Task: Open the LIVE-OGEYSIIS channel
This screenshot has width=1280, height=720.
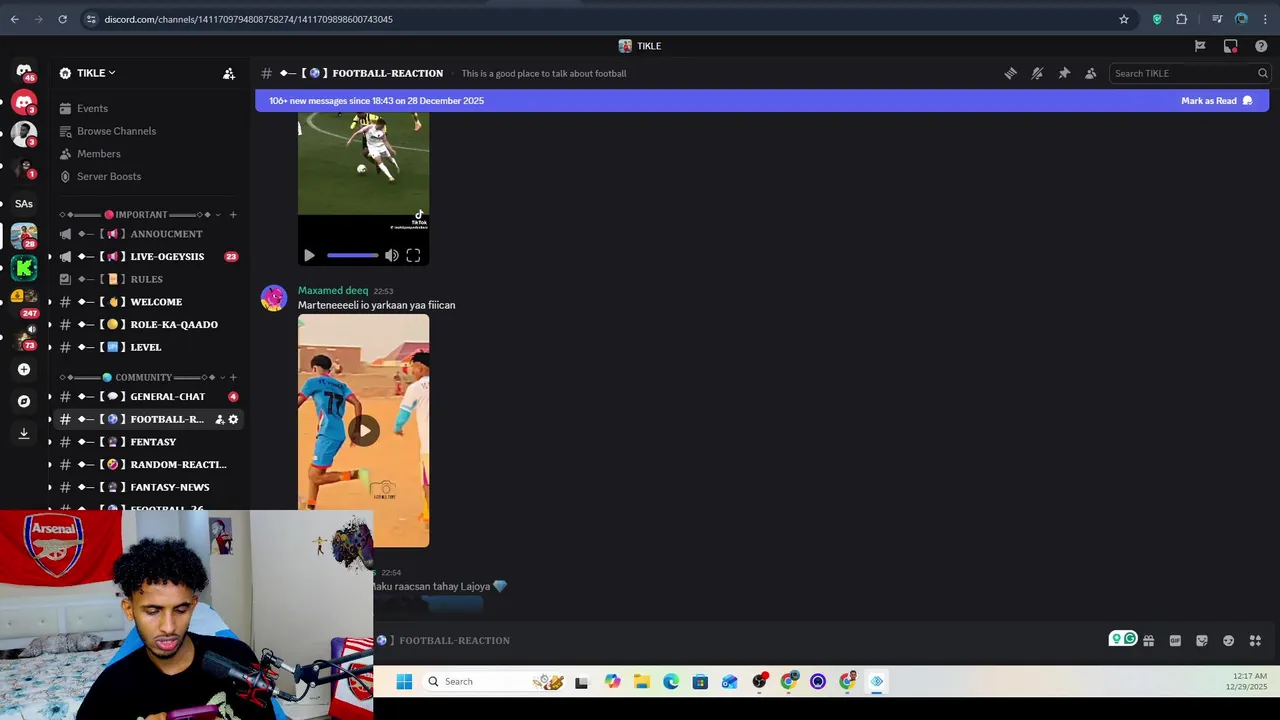Action: pos(148,256)
